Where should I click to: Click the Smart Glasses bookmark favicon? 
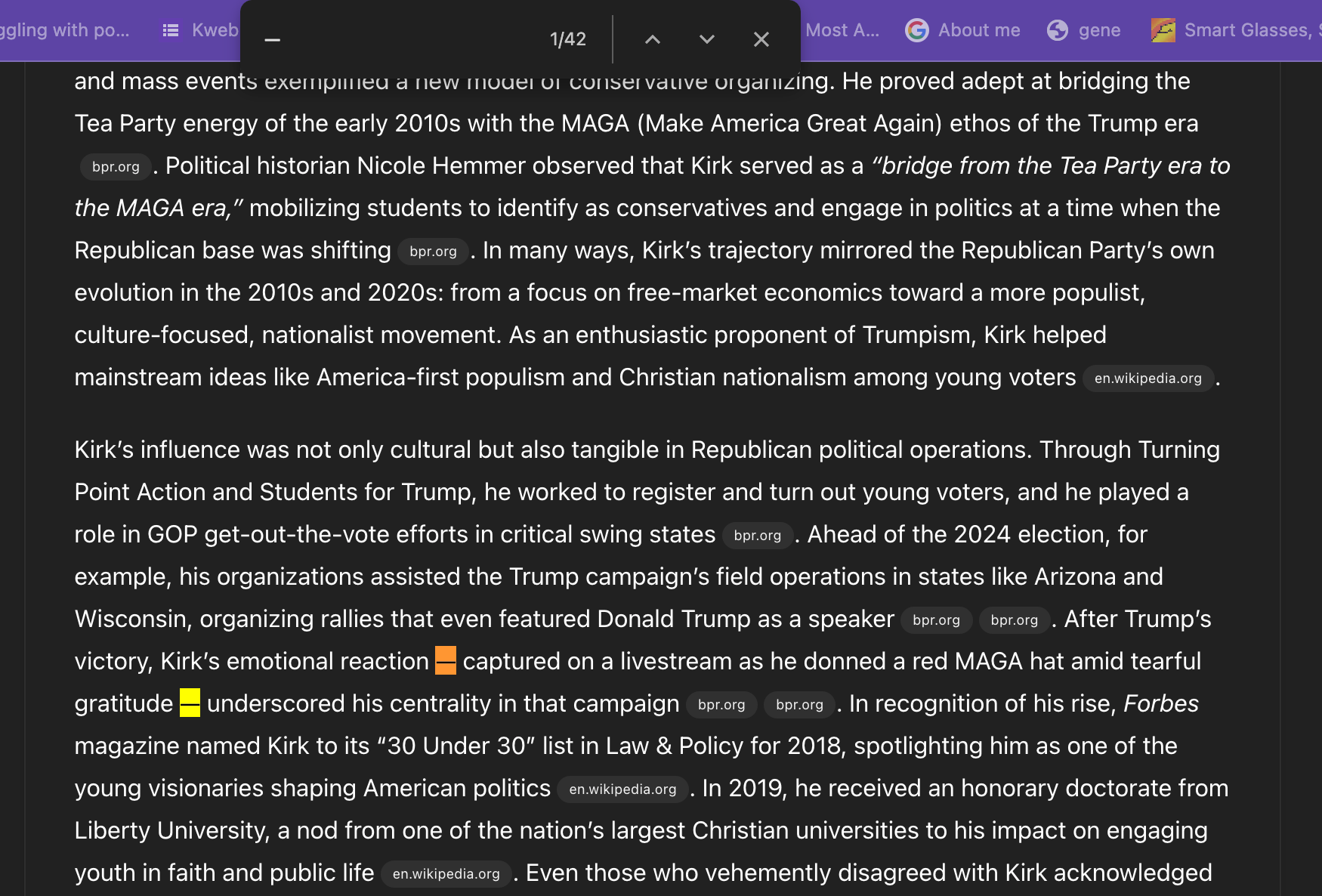pos(1163,30)
